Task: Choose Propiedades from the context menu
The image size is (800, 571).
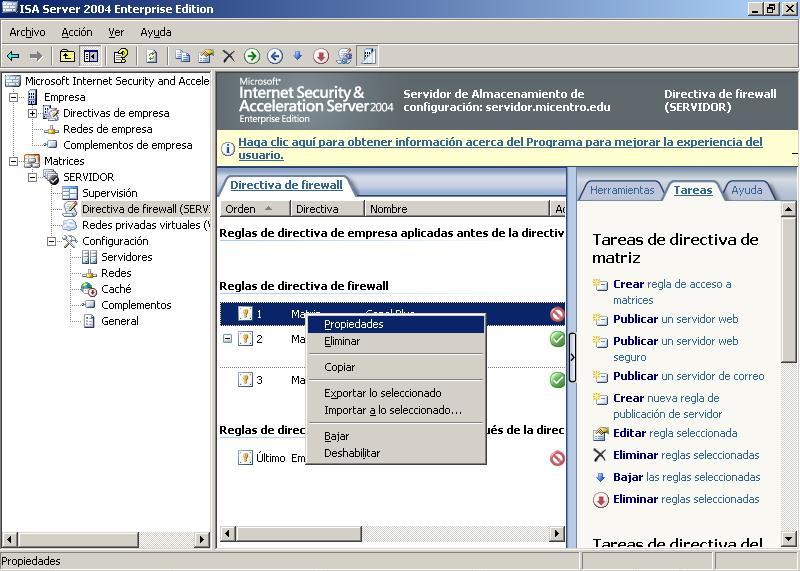Action: click(354, 324)
